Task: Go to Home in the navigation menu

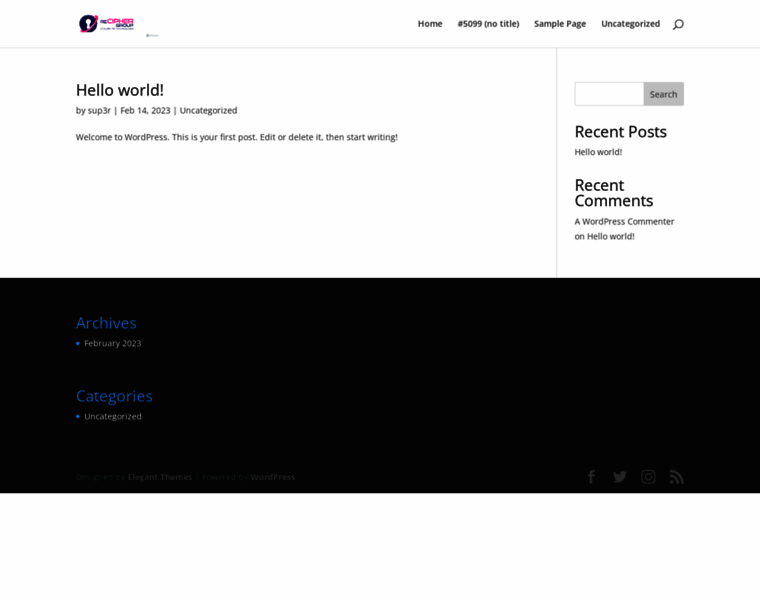Action: [x=430, y=24]
